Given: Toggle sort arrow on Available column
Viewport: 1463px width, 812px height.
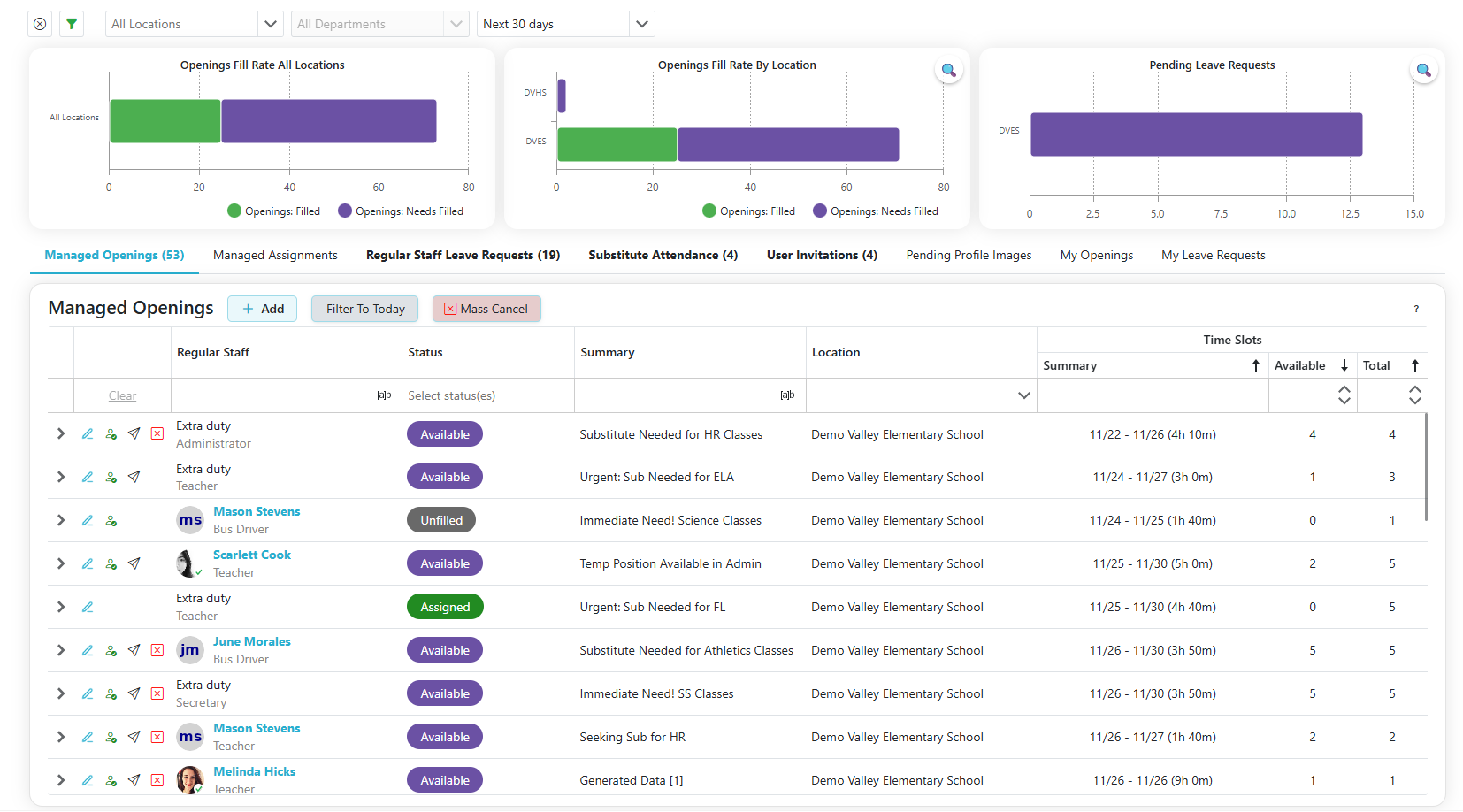Looking at the screenshot, I should click(1344, 365).
